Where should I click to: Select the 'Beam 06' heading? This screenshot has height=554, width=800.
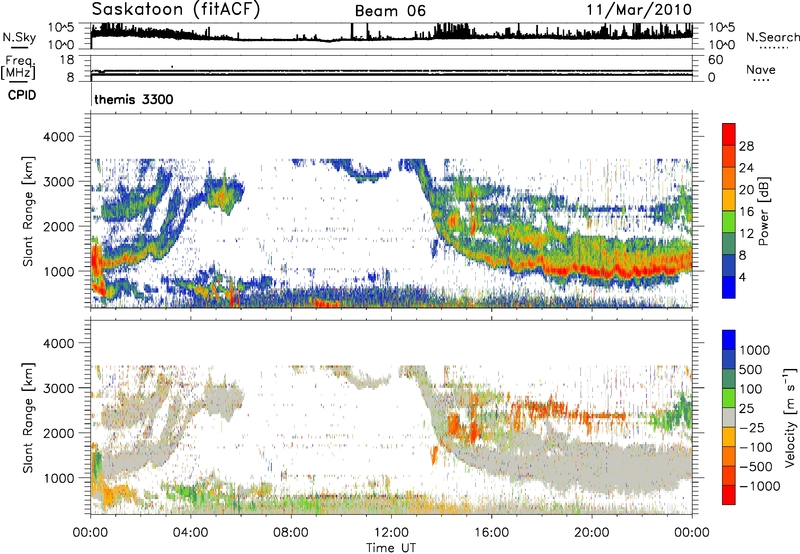click(x=390, y=11)
